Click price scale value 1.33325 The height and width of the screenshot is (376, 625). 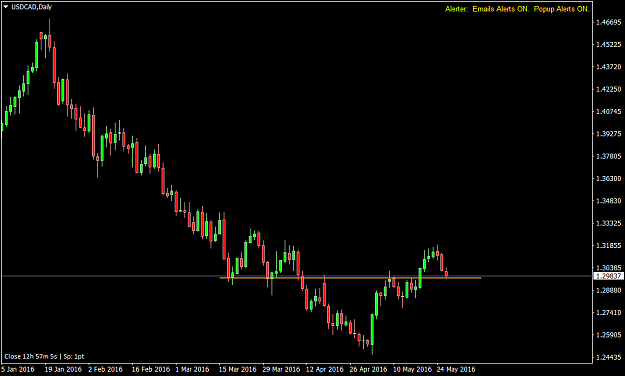pos(608,223)
